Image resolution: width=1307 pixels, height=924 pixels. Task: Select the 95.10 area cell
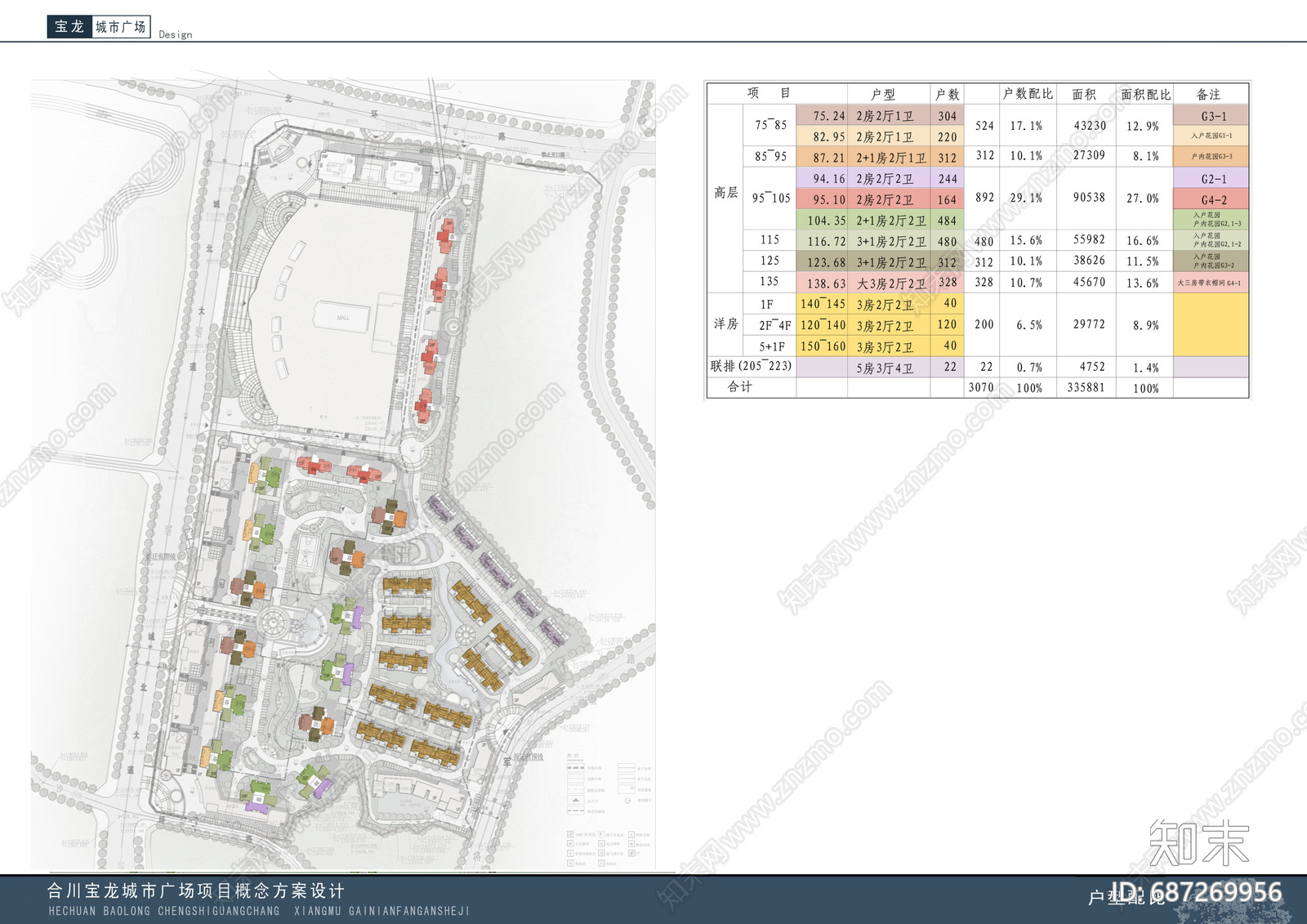click(823, 199)
